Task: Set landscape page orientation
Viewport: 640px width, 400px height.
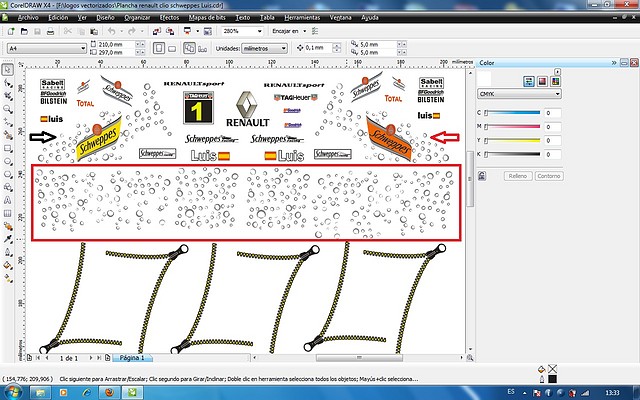Action: 172,48
